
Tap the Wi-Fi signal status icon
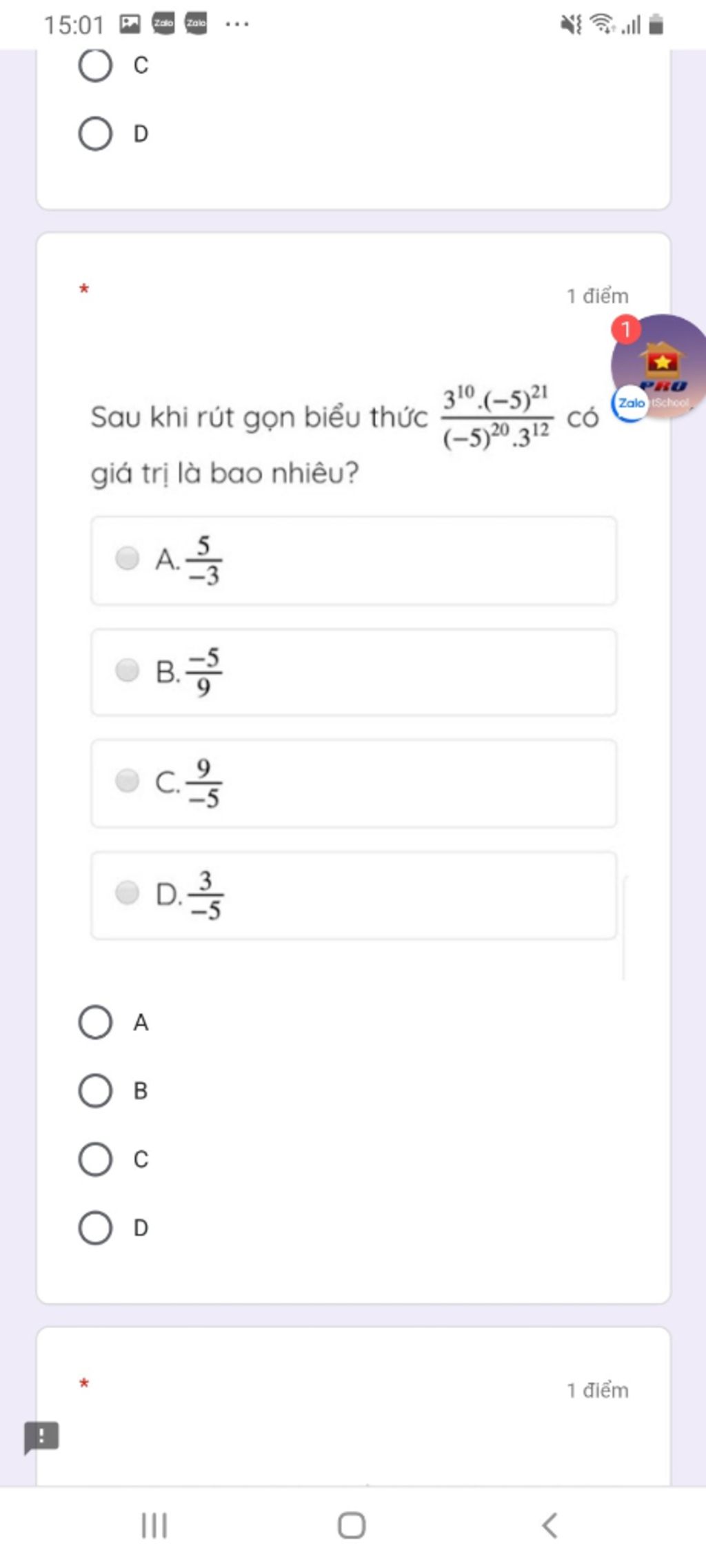[x=603, y=24]
